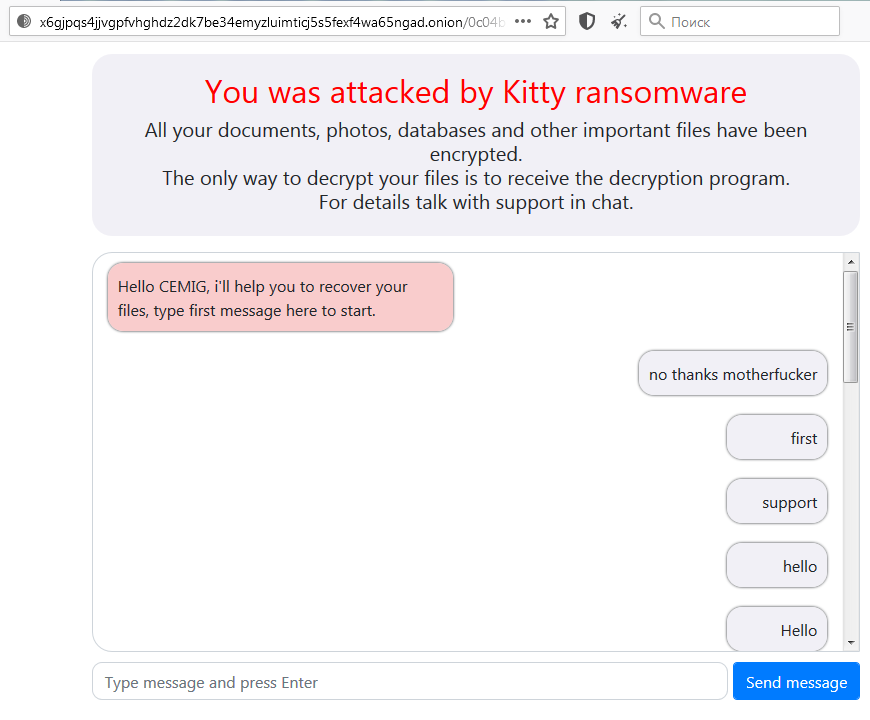Open the security level shield icon
This screenshot has width=870, height=720.
tap(586, 20)
